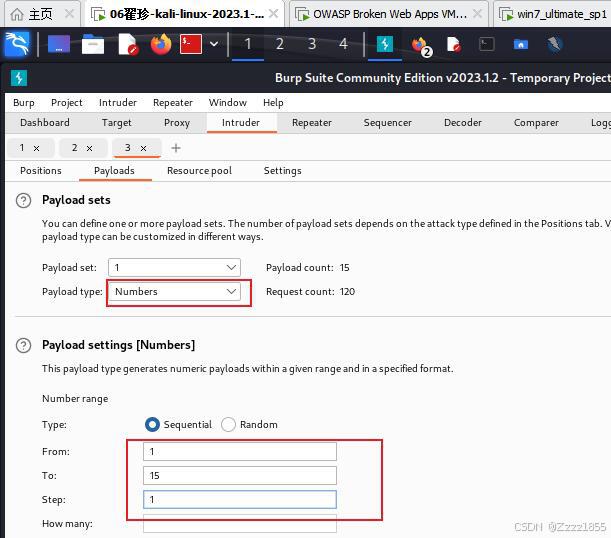
Task: Open help for Payload sets
Action: click(x=23, y=201)
